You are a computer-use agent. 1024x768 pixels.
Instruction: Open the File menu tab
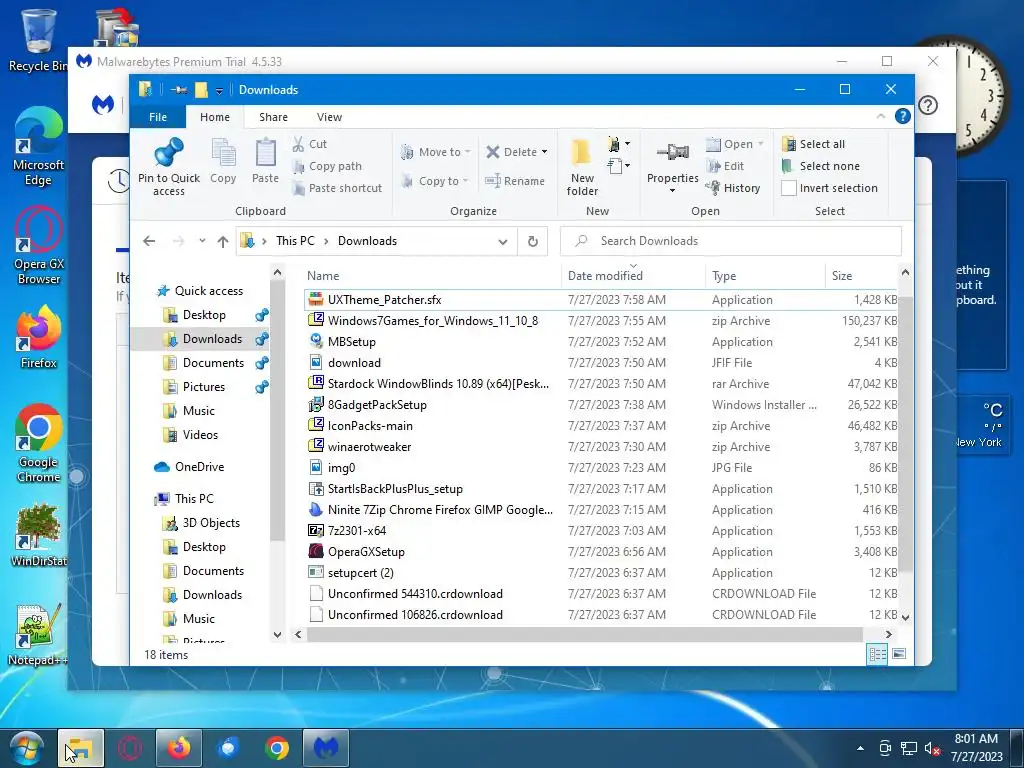[x=158, y=117]
